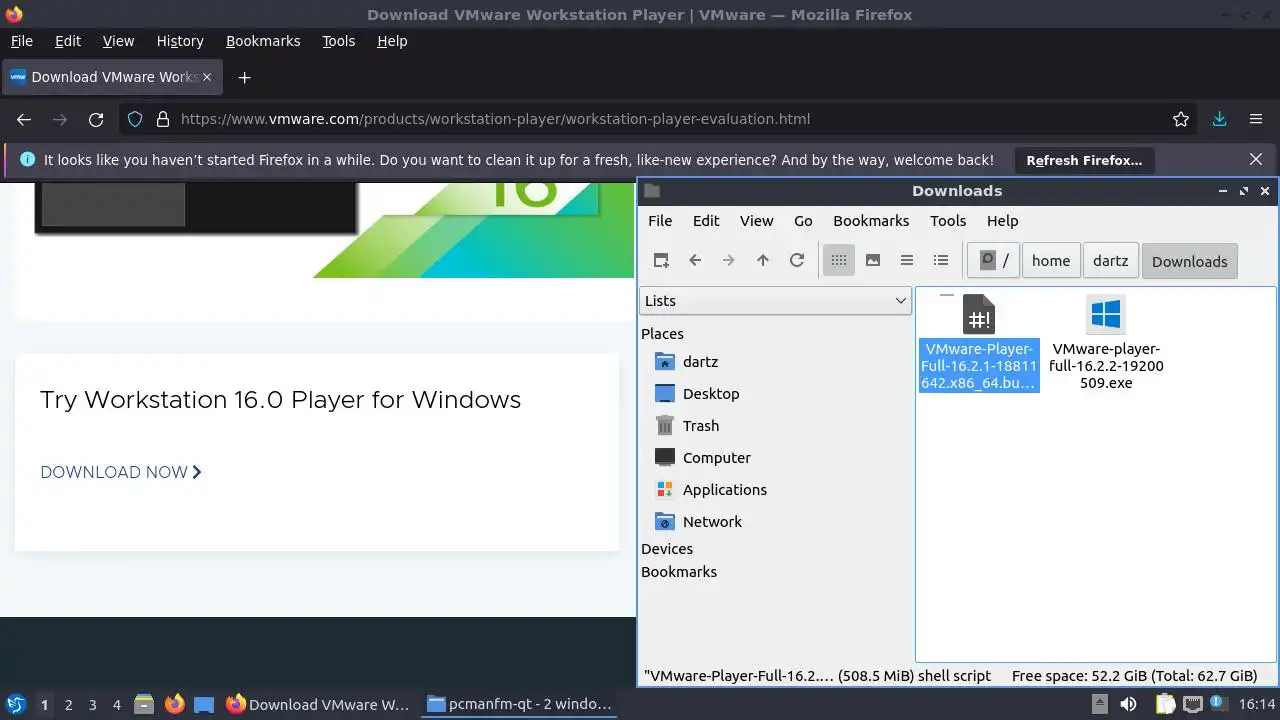Open the volume control in system tray

[x=1128, y=704]
